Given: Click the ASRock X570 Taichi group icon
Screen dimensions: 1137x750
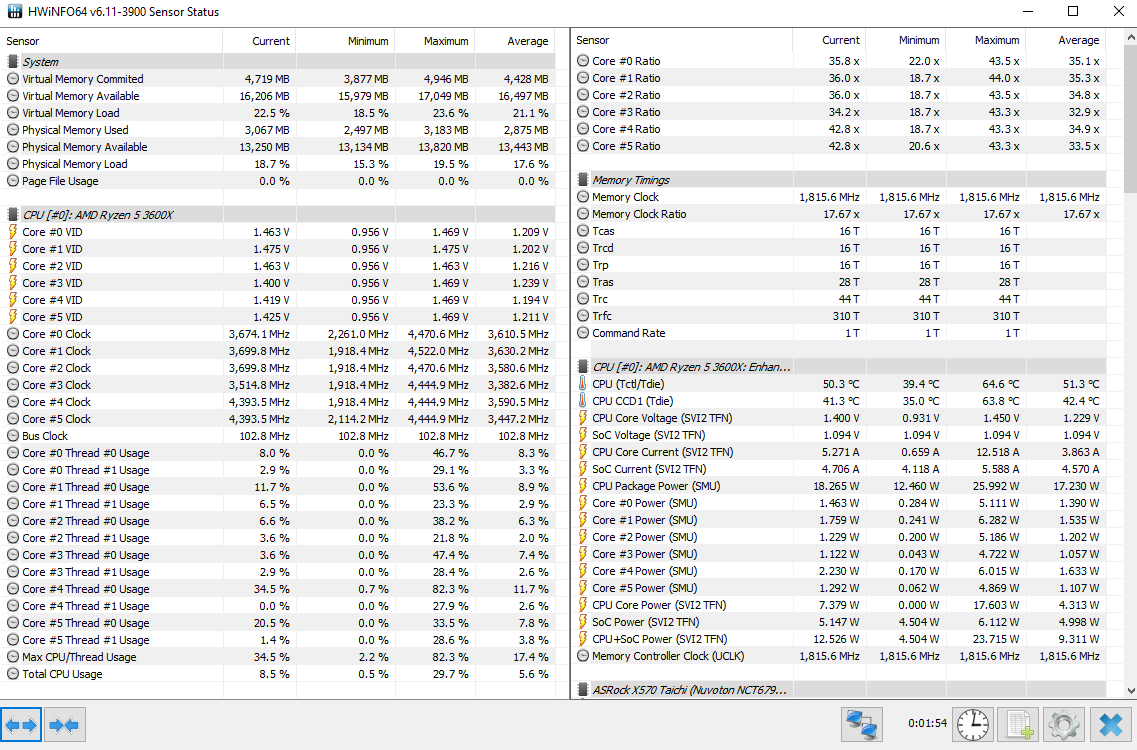Looking at the screenshot, I should 582,690.
